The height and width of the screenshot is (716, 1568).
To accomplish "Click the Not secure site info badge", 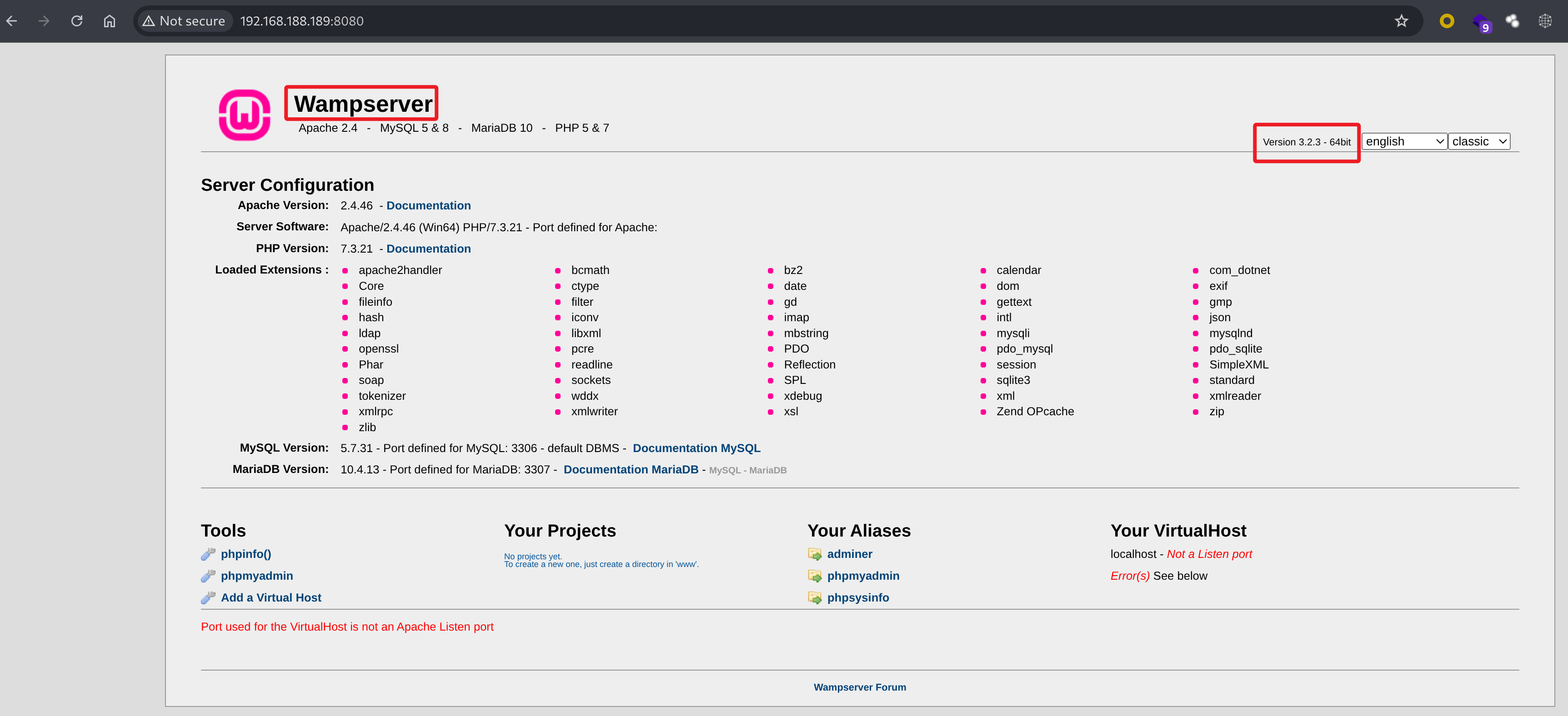I will coord(184,21).
